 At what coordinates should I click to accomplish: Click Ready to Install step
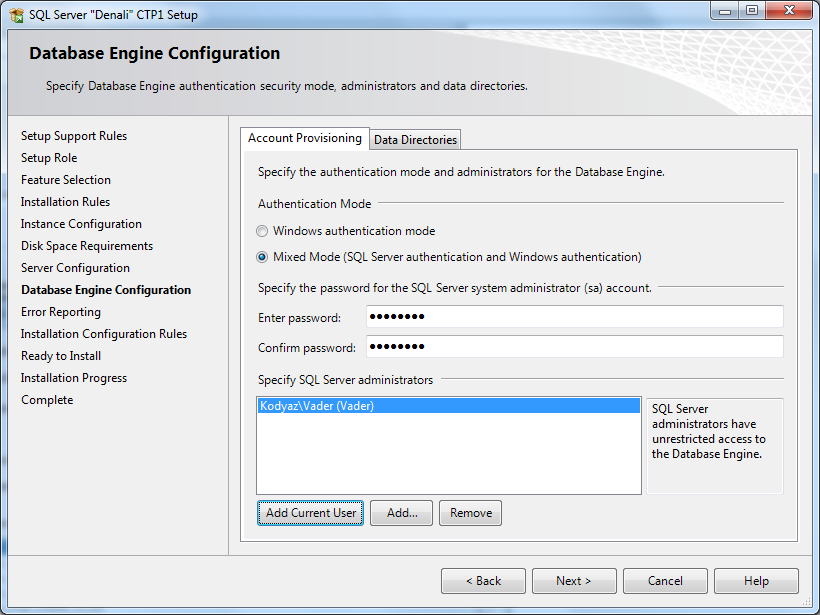[x=61, y=356]
